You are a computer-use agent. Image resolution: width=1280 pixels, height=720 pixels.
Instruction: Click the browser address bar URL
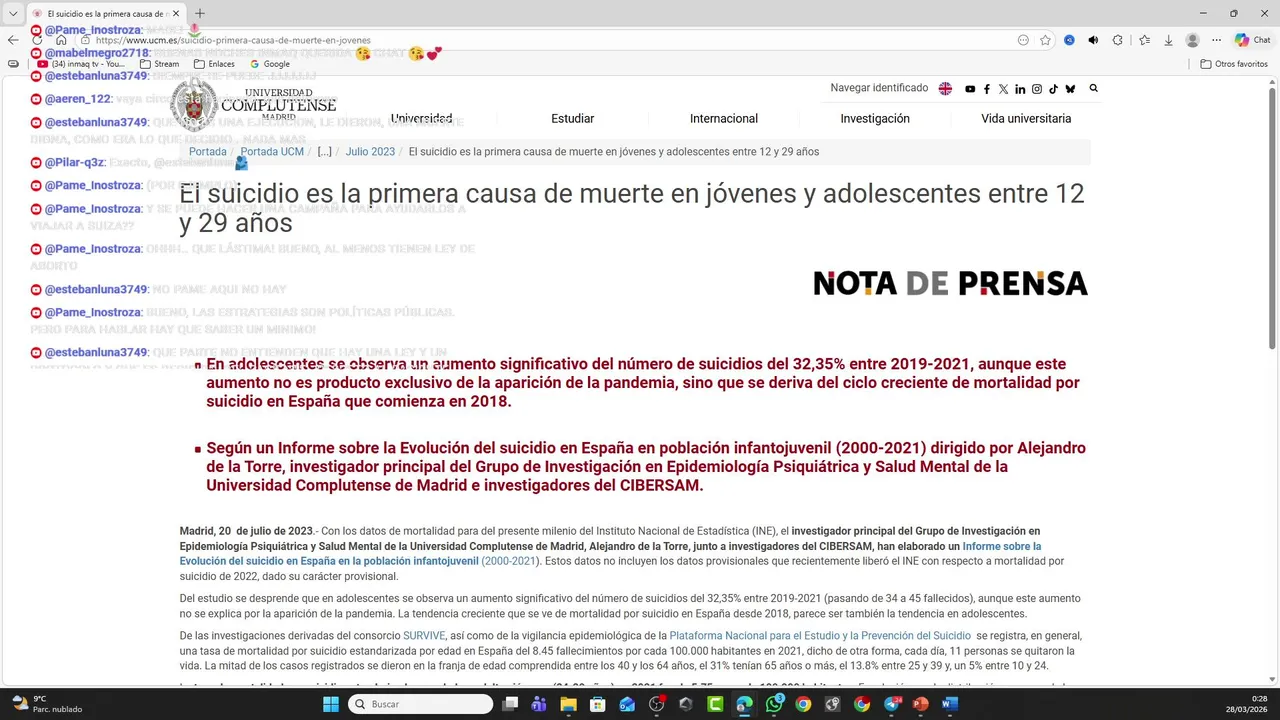[233, 40]
